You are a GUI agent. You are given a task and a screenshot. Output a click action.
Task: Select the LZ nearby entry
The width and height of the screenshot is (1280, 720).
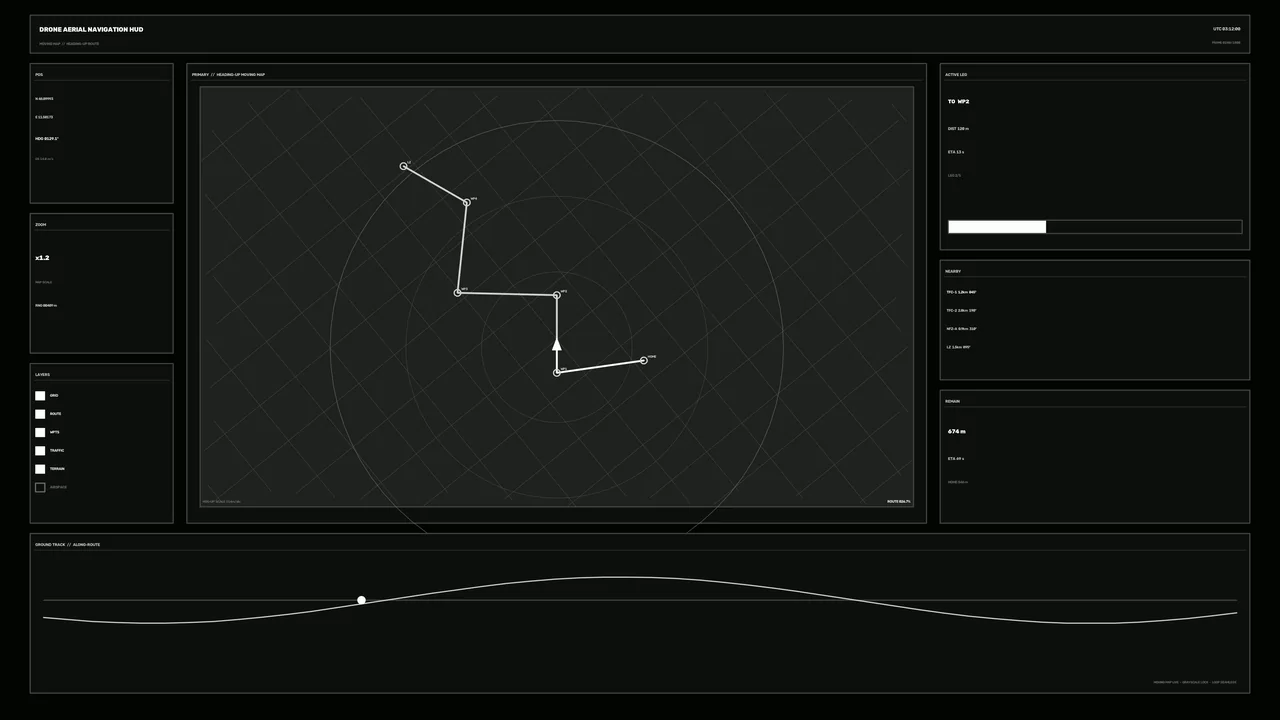pos(958,347)
